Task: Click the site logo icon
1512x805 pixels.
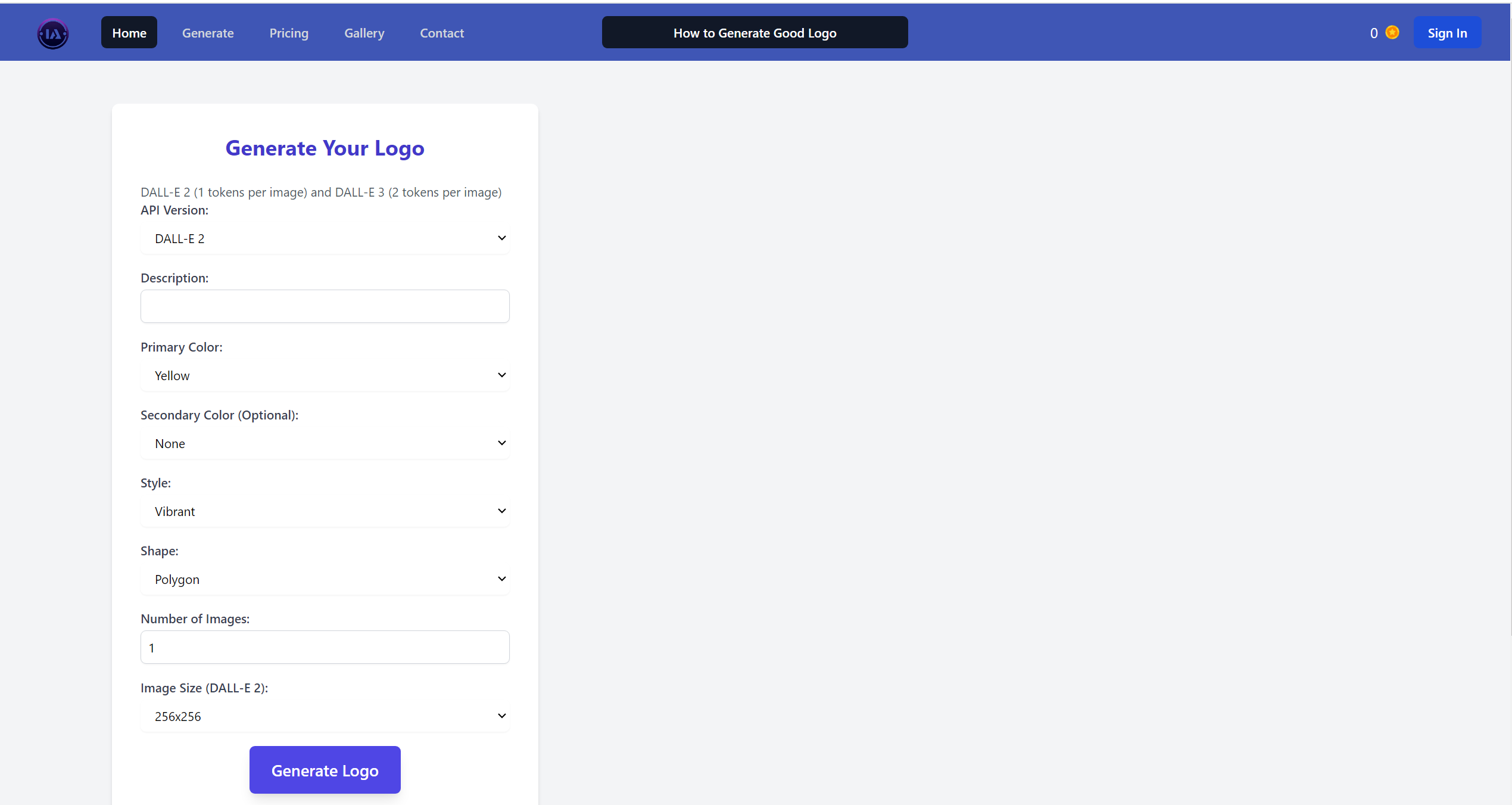Action: coord(53,33)
